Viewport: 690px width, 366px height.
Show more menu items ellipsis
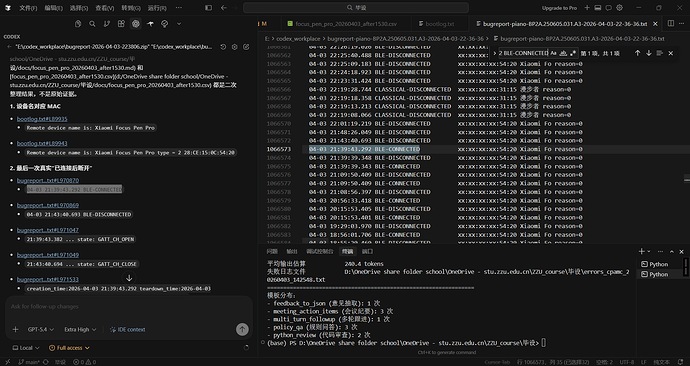[x=179, y=7]
